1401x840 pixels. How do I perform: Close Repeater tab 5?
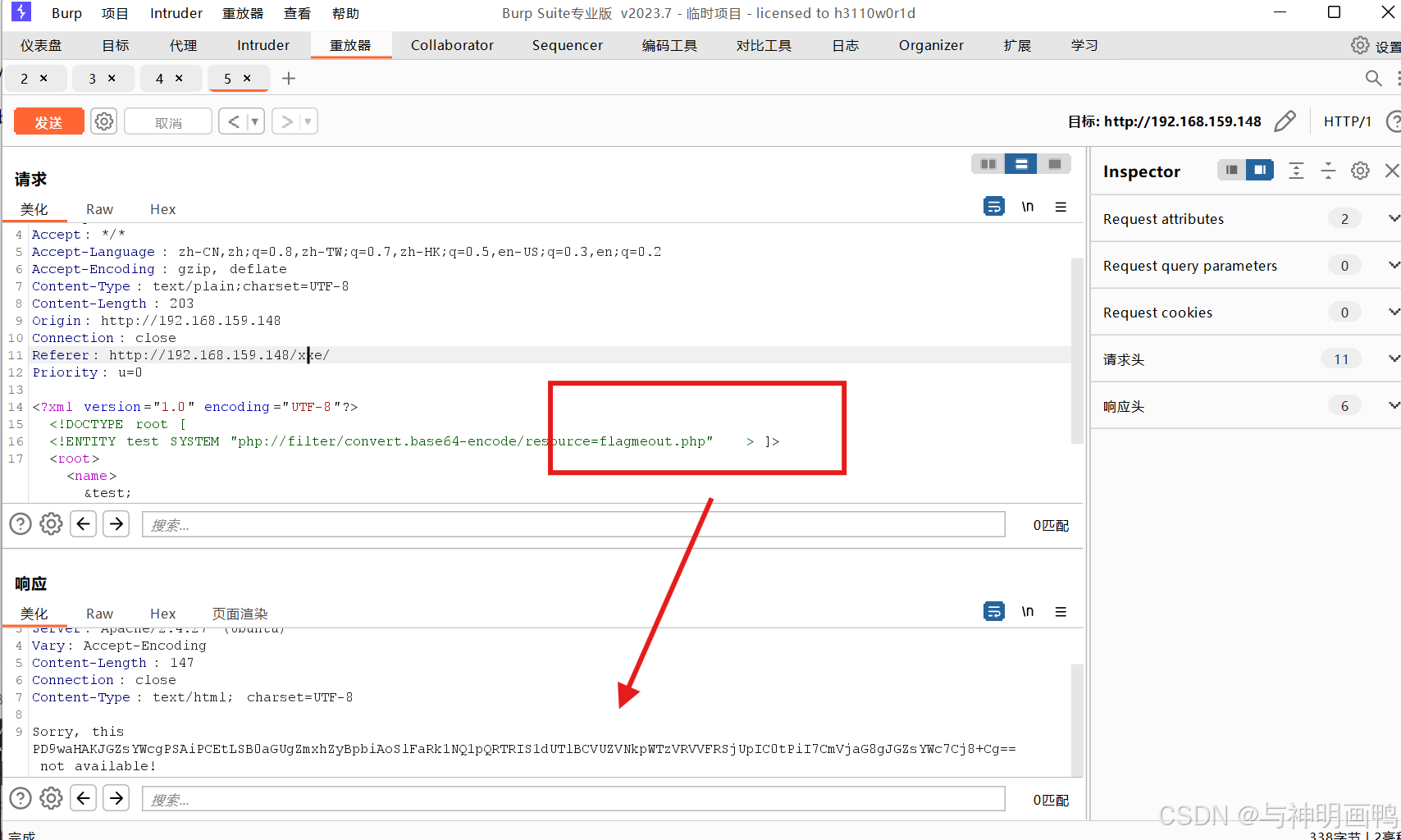coord(247,78)
